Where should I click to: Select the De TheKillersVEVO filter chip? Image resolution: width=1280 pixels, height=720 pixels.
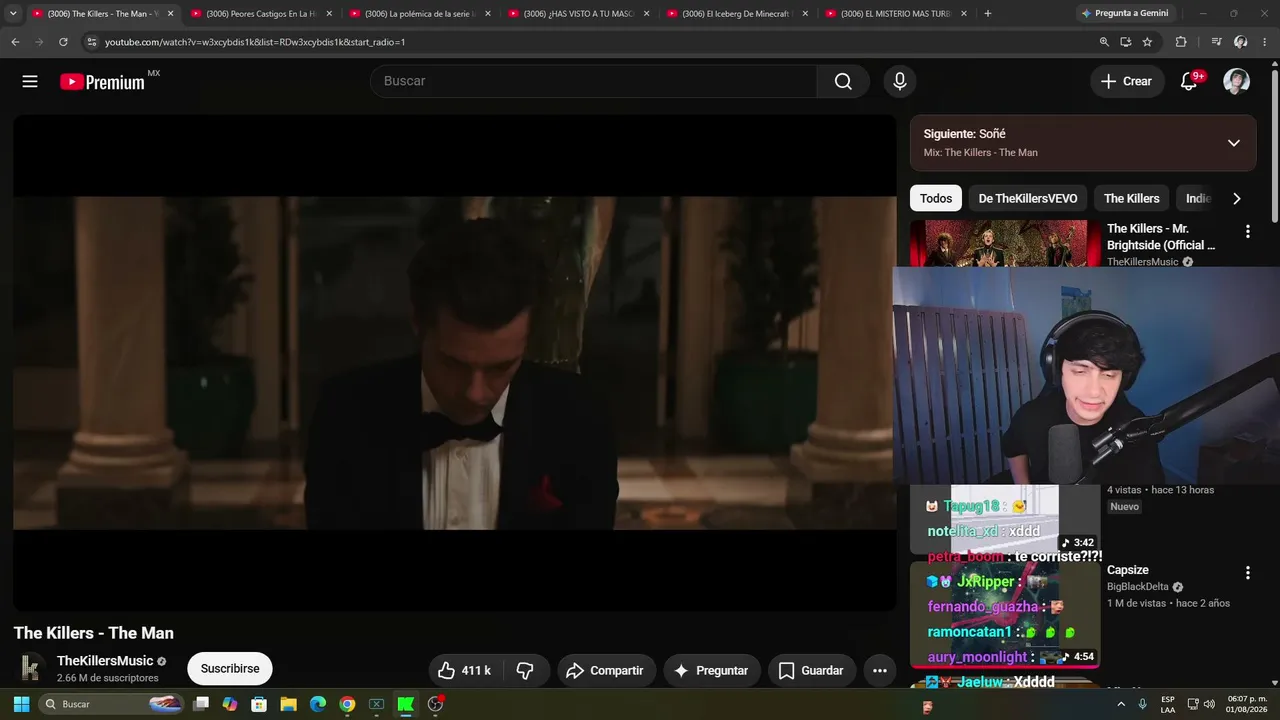[x=1028, y=198]
